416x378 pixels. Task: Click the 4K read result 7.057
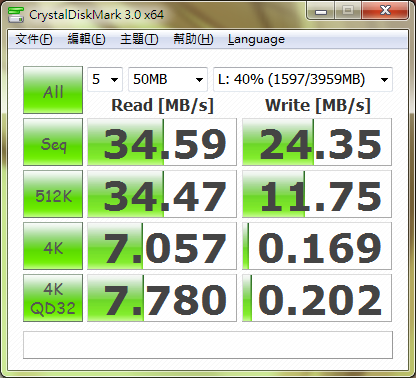point(162,246)
